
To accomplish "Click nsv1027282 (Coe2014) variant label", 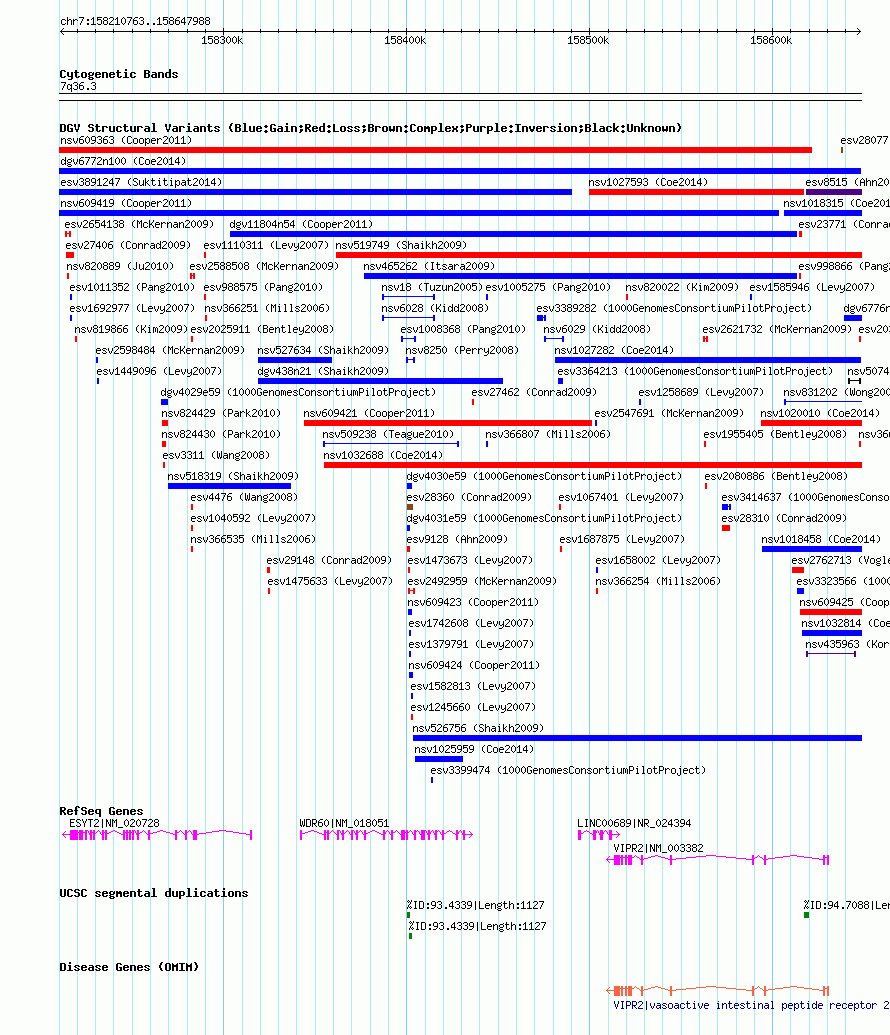I will [614, 351].
